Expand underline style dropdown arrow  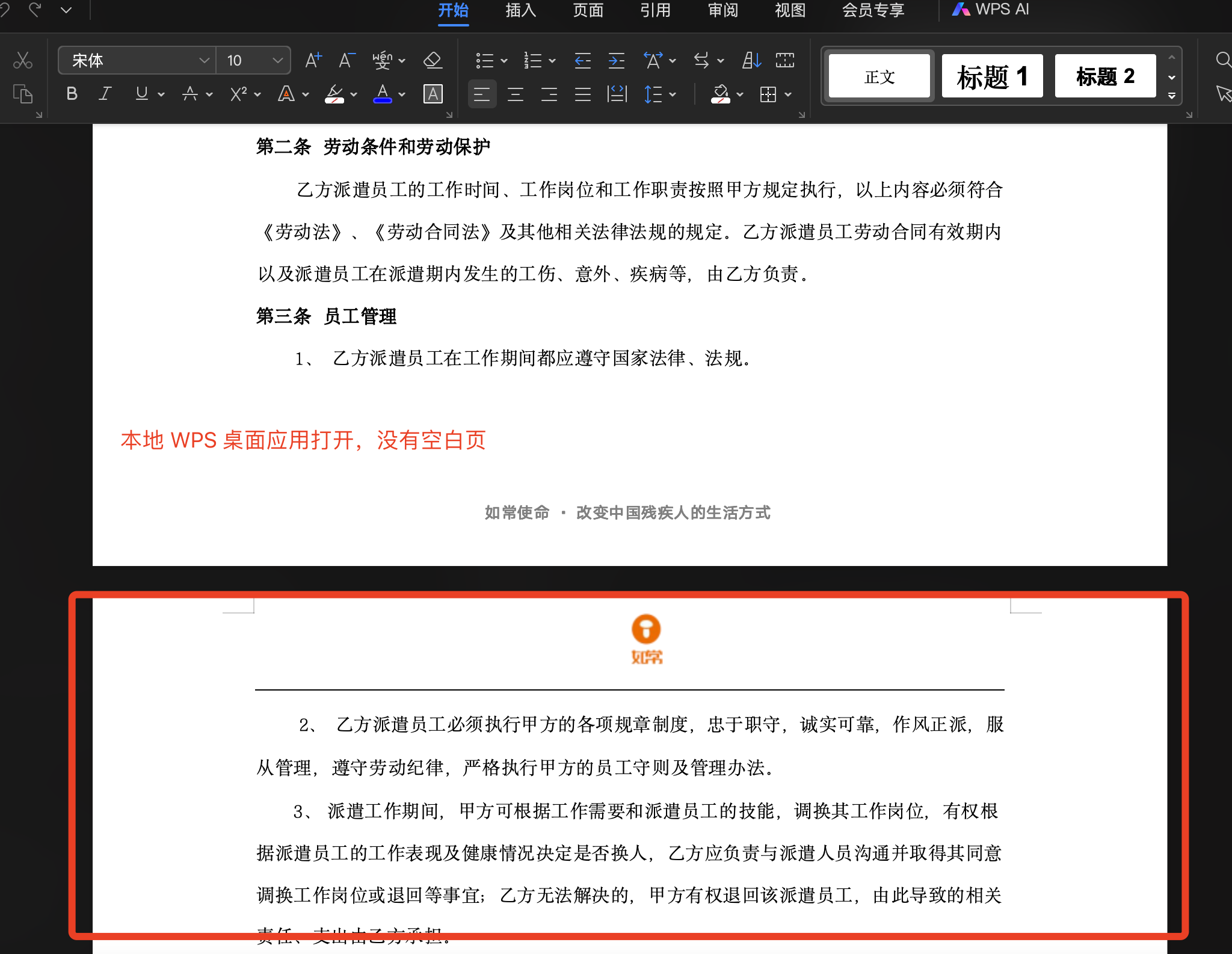pos(161,94)
